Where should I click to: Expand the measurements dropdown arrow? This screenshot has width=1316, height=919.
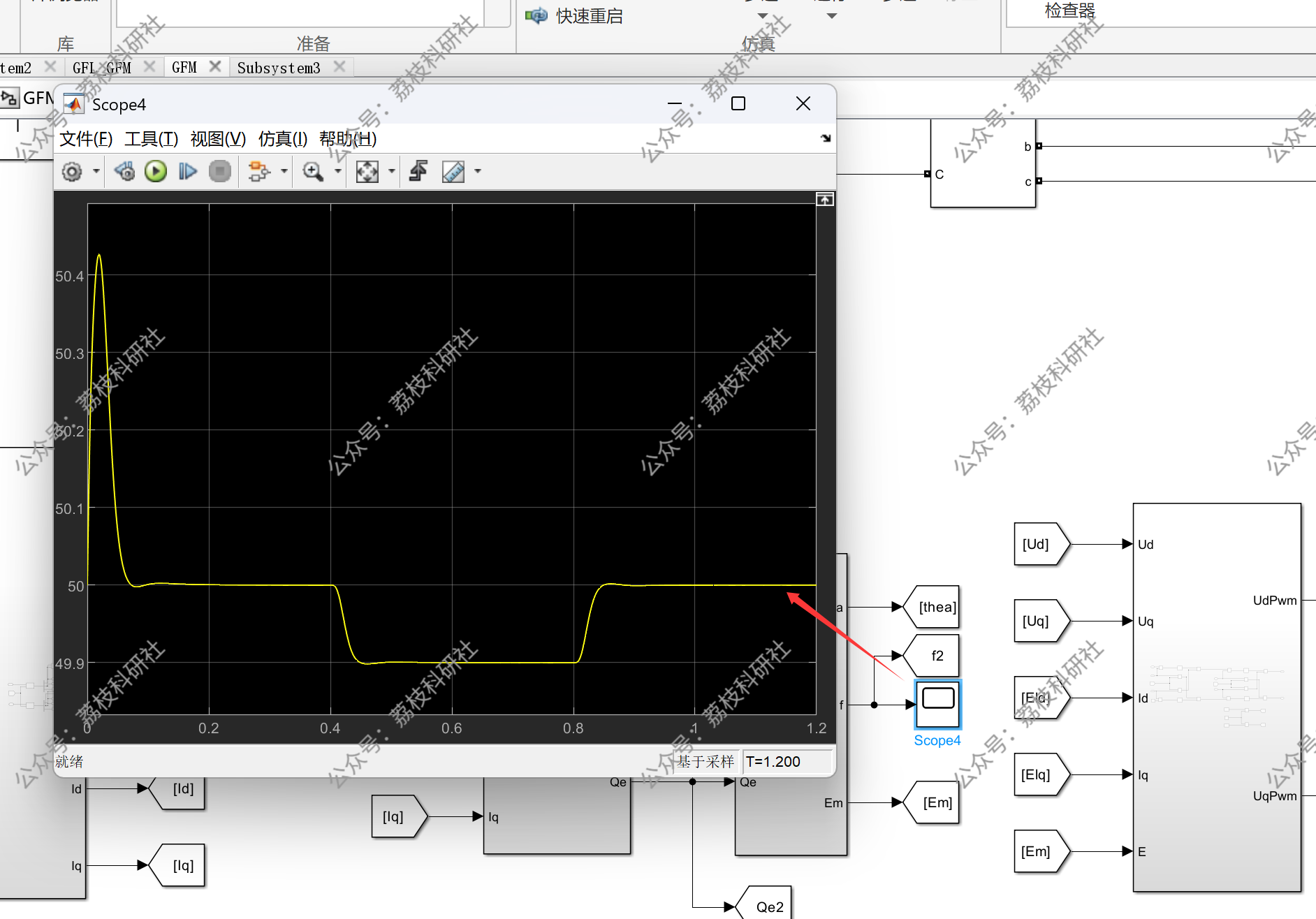(x=478, y=171)
